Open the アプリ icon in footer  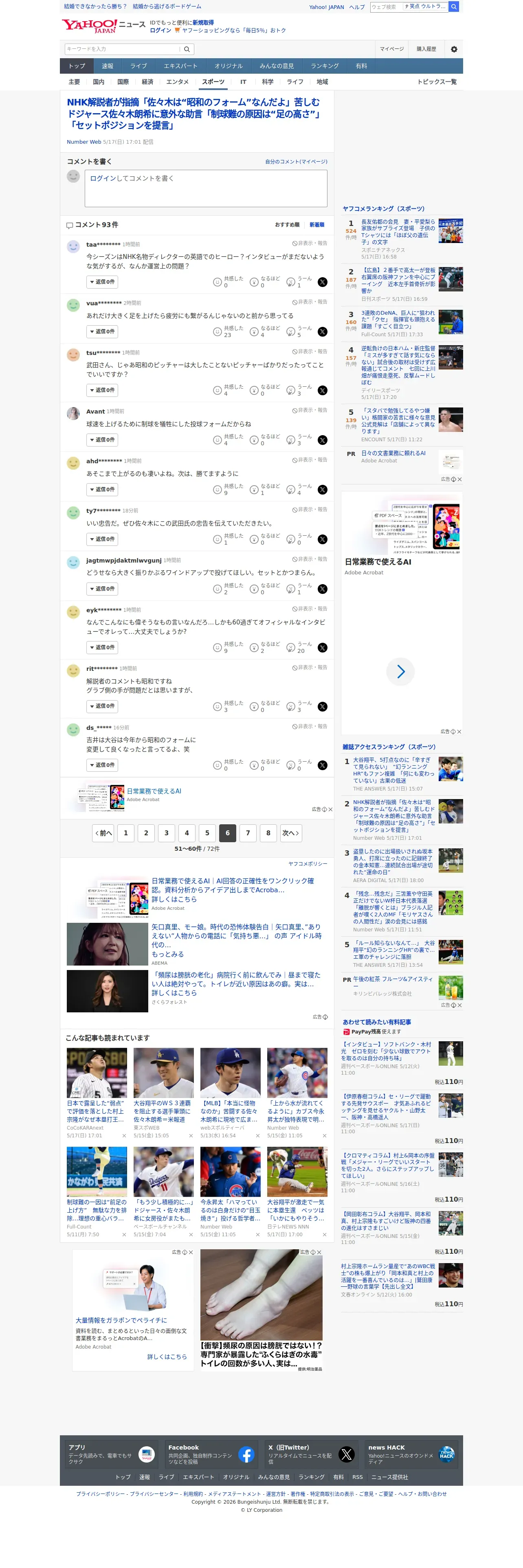pos(147,1455)
